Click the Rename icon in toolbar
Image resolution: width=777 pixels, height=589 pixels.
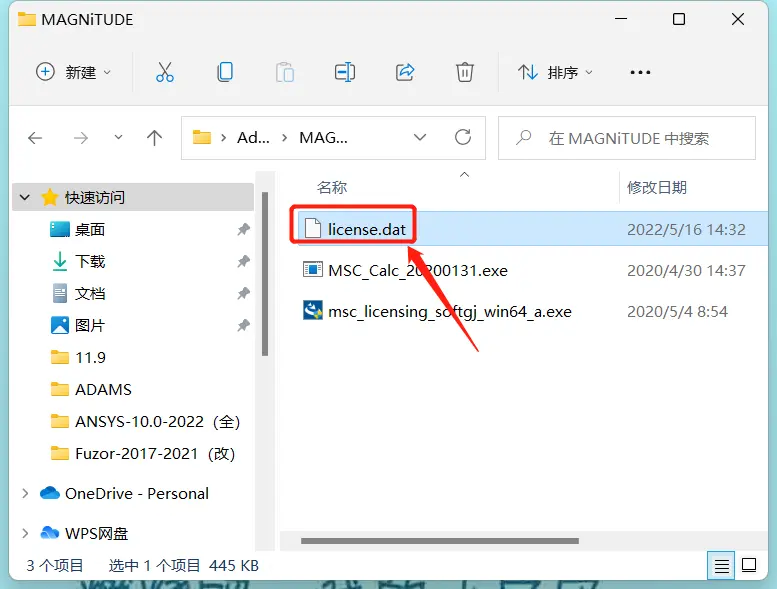click(x=345, y=72)
